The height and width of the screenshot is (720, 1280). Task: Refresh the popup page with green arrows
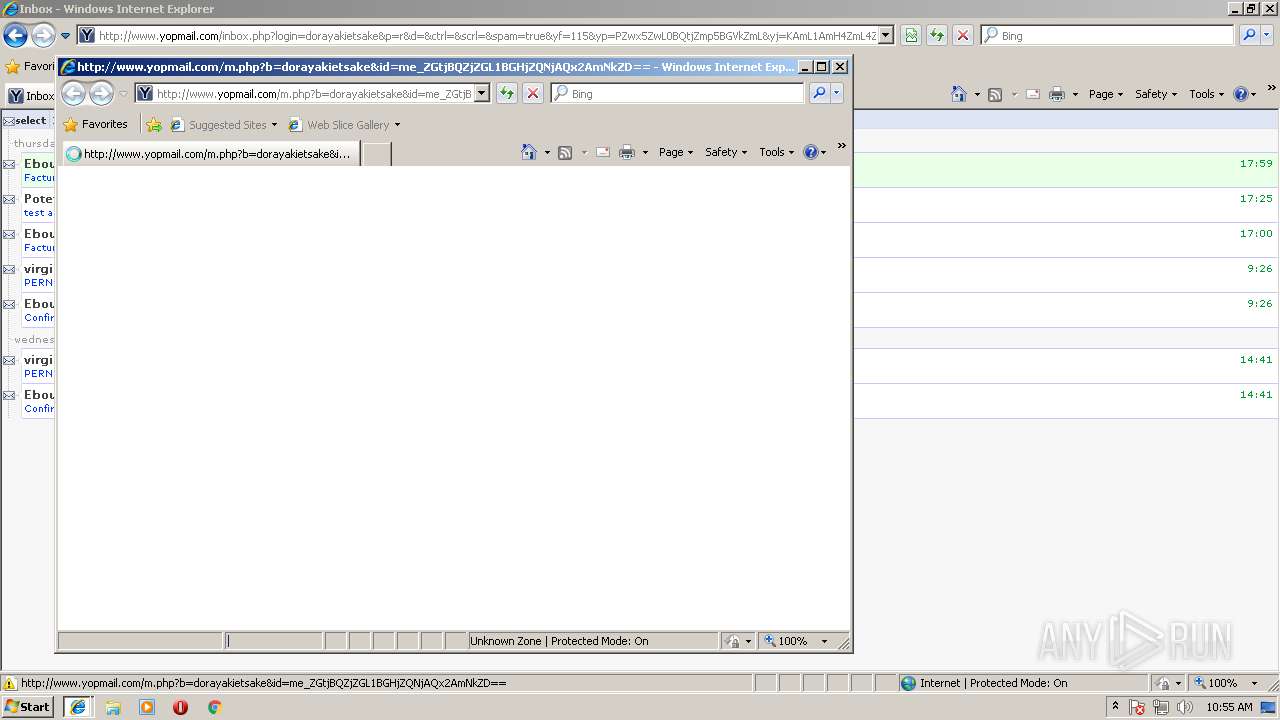507,93
